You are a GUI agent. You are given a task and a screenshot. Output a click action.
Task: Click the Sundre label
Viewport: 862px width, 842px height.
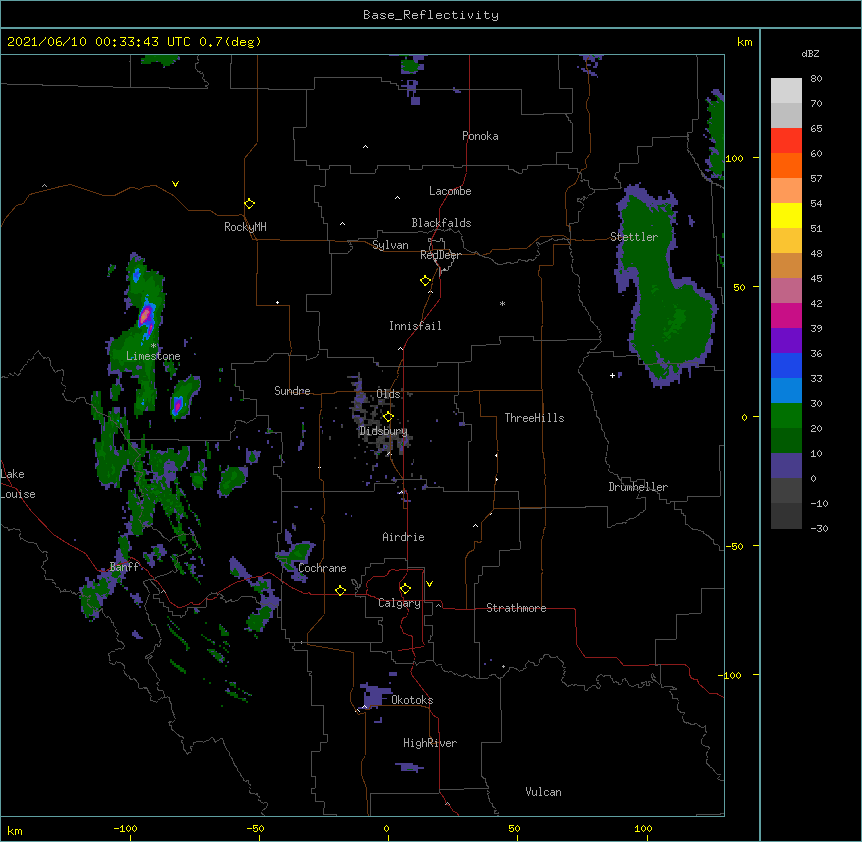(292, 391)
